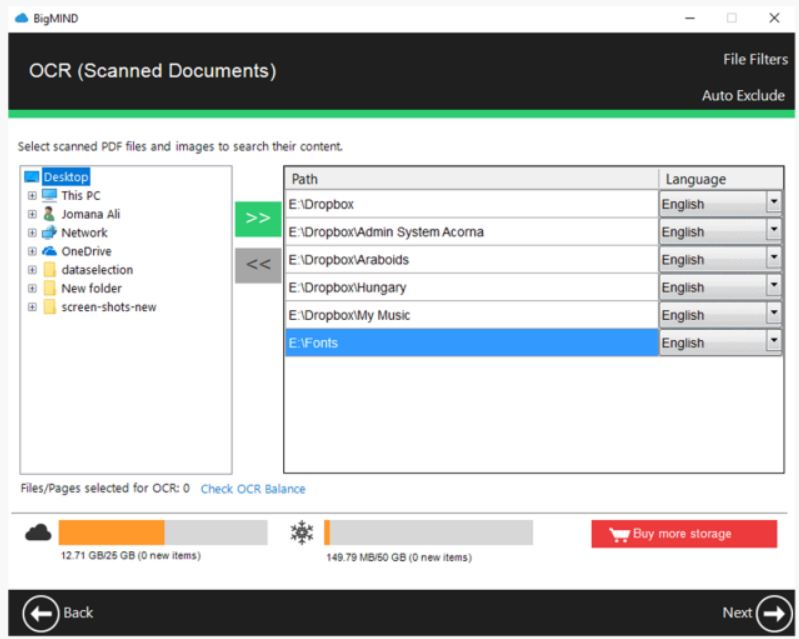Viewport: 799px width, 639px height.
Task: Select Desktop in folder tree
Action: point(66,177)
